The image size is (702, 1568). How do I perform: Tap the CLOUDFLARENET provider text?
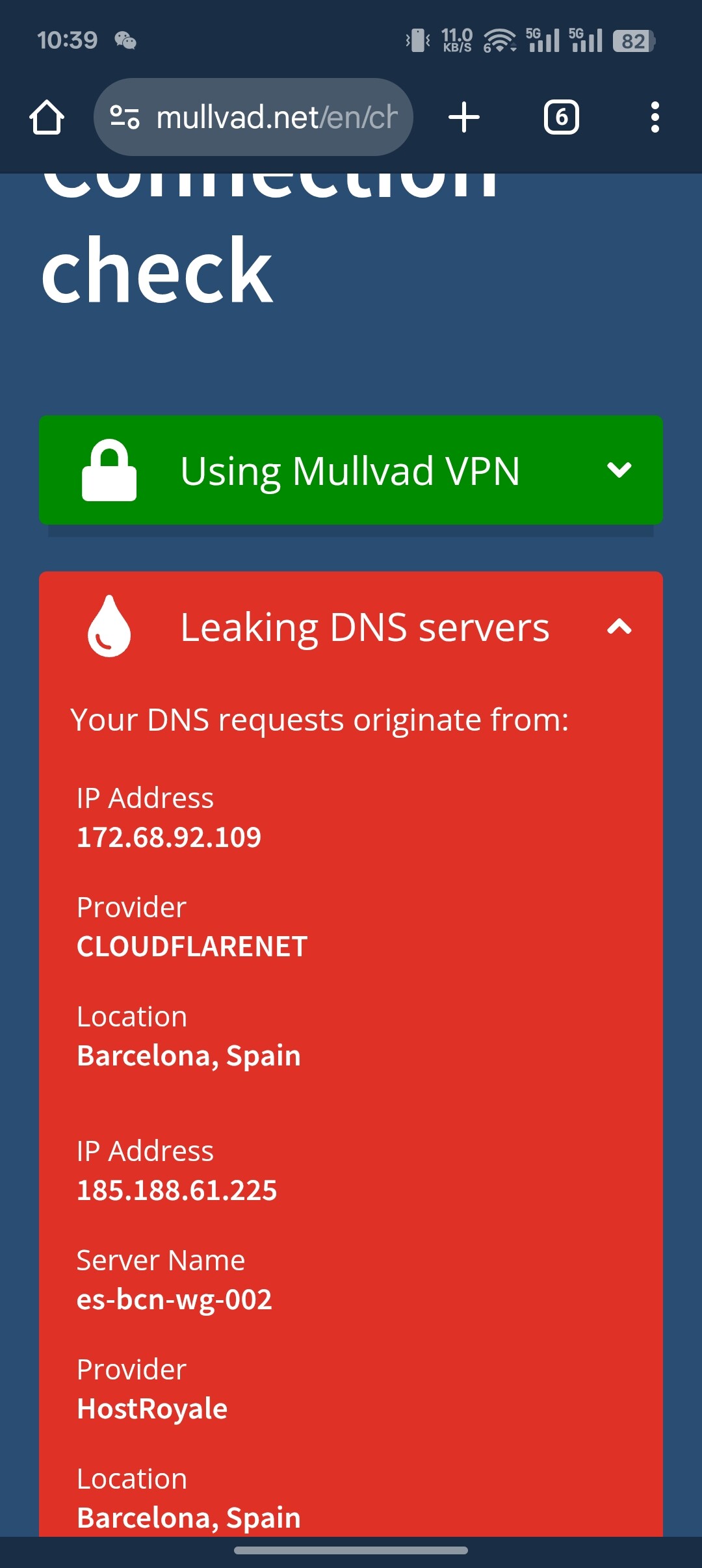coord(192,947)
